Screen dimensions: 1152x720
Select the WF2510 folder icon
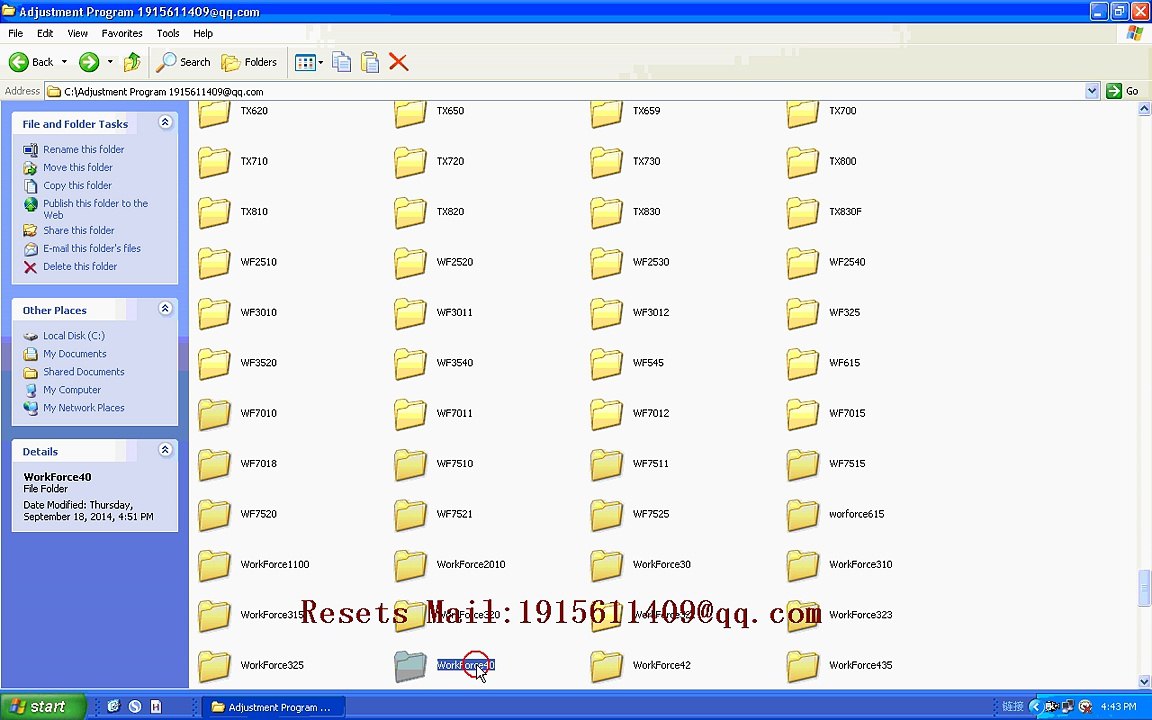[x=215, y=262]
